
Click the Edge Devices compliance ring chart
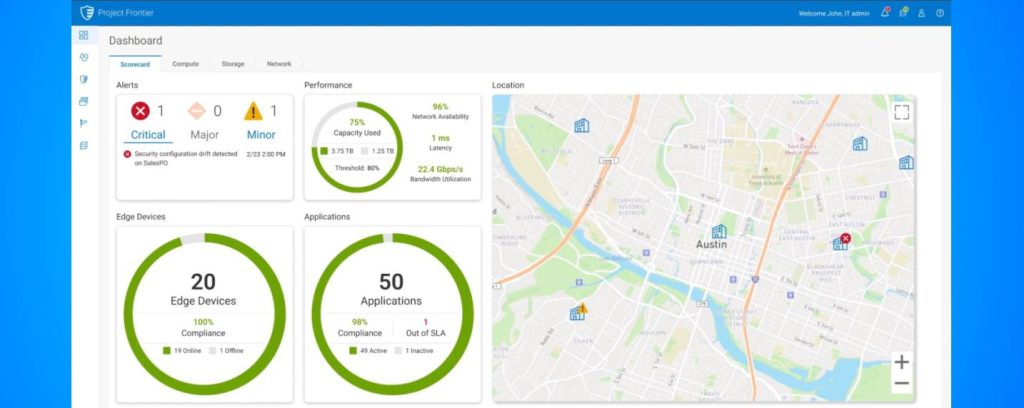pyautogui.click(x=204, y=311)
